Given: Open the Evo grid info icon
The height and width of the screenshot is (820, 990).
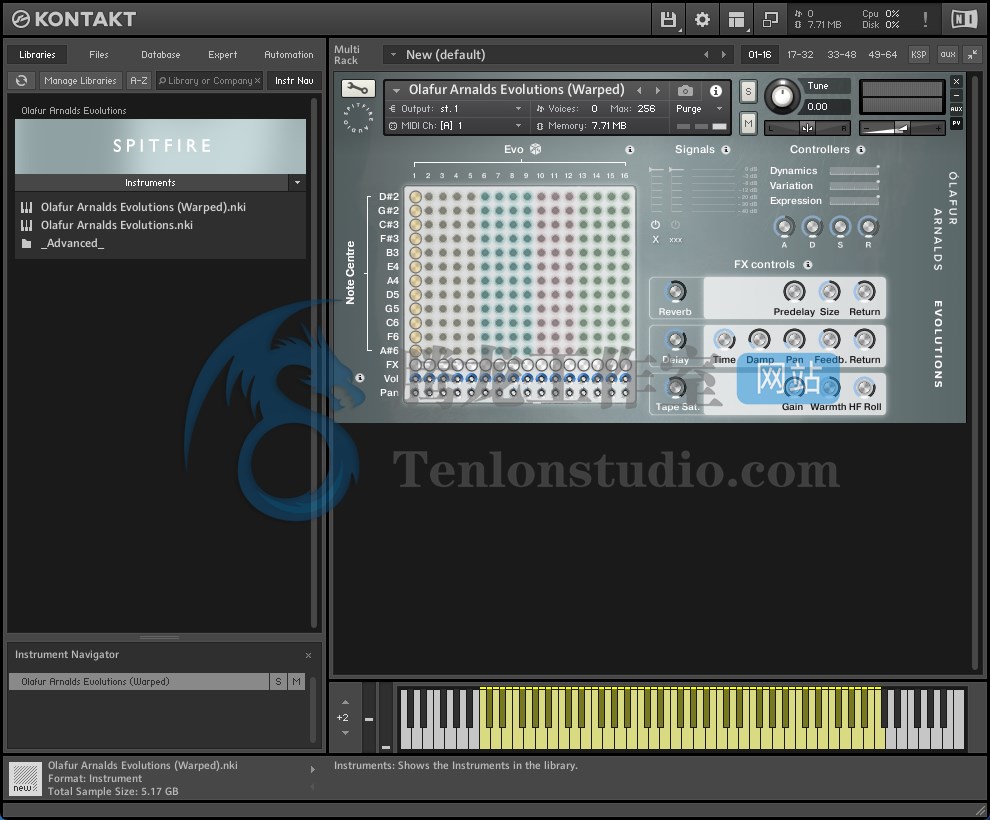Looking at the screenshot, I should 629,150.
